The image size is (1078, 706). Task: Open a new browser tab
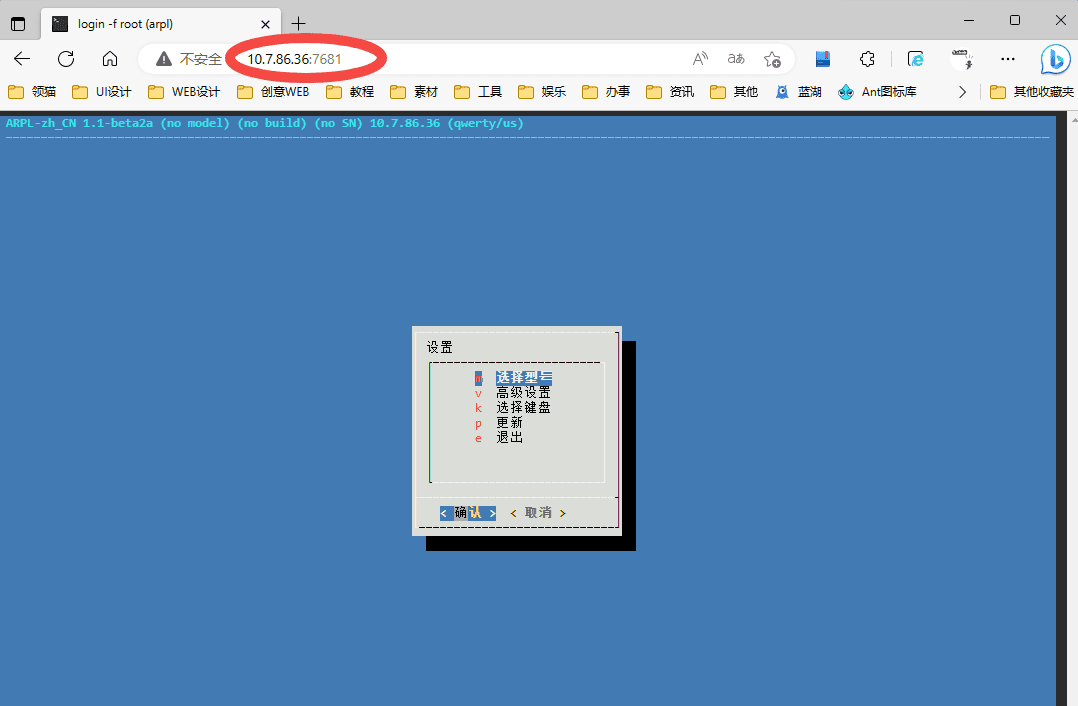coord(298,24)
